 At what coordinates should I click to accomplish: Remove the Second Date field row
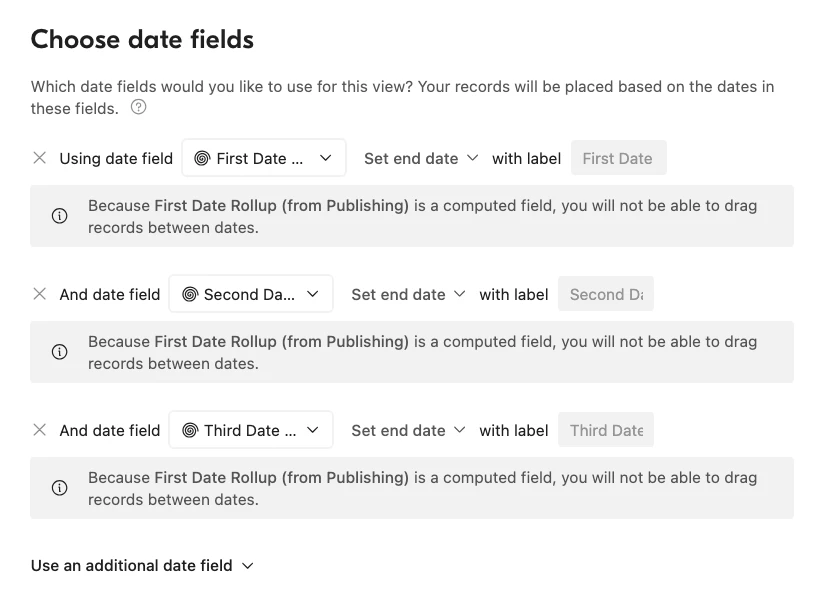[40, 294]
